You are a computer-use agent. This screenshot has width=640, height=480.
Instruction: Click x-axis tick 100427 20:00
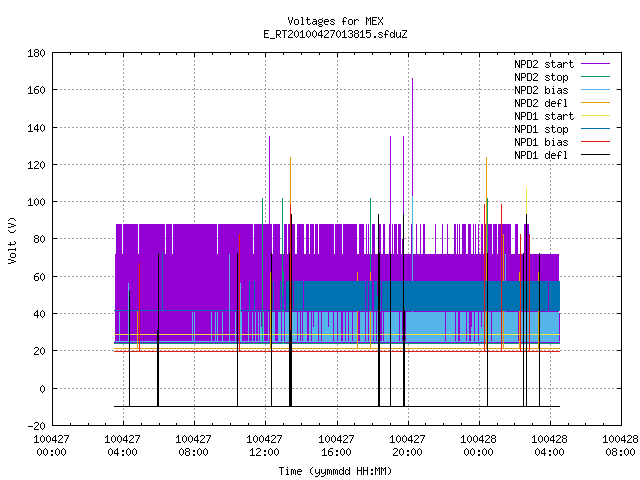[407, 446]
